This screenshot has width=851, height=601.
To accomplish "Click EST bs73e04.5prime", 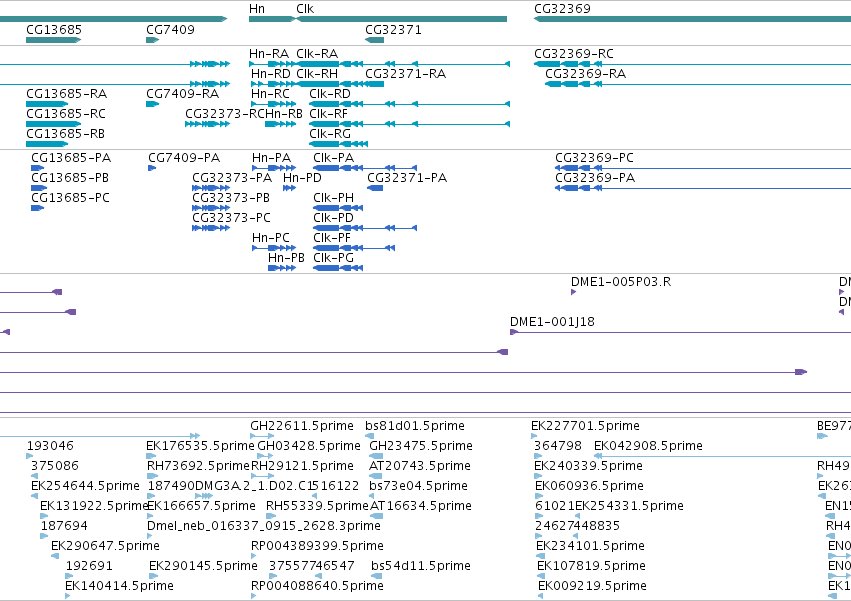I will tap(418, 486).
